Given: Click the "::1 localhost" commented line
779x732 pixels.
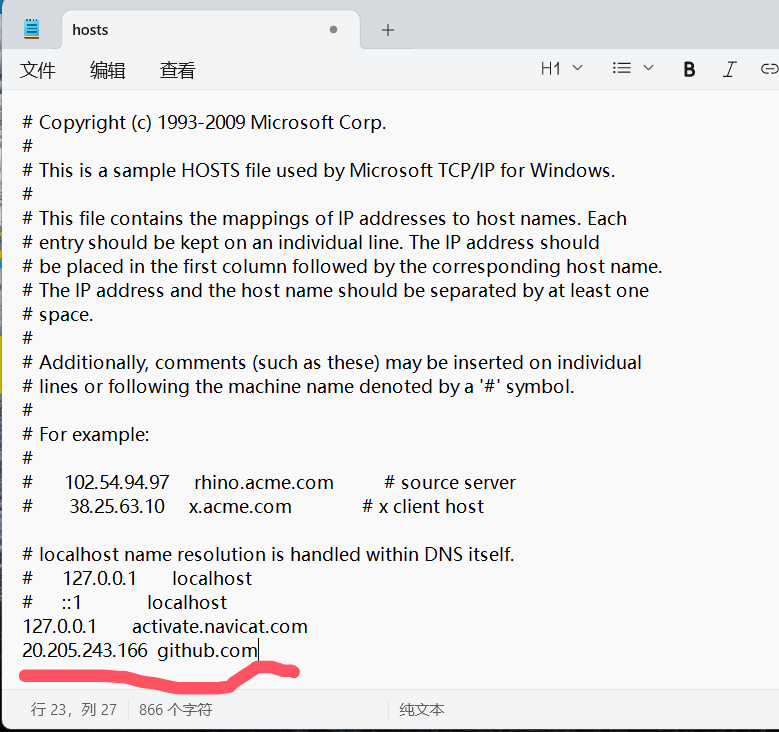Looking at the screenshot, I should 125,602.
